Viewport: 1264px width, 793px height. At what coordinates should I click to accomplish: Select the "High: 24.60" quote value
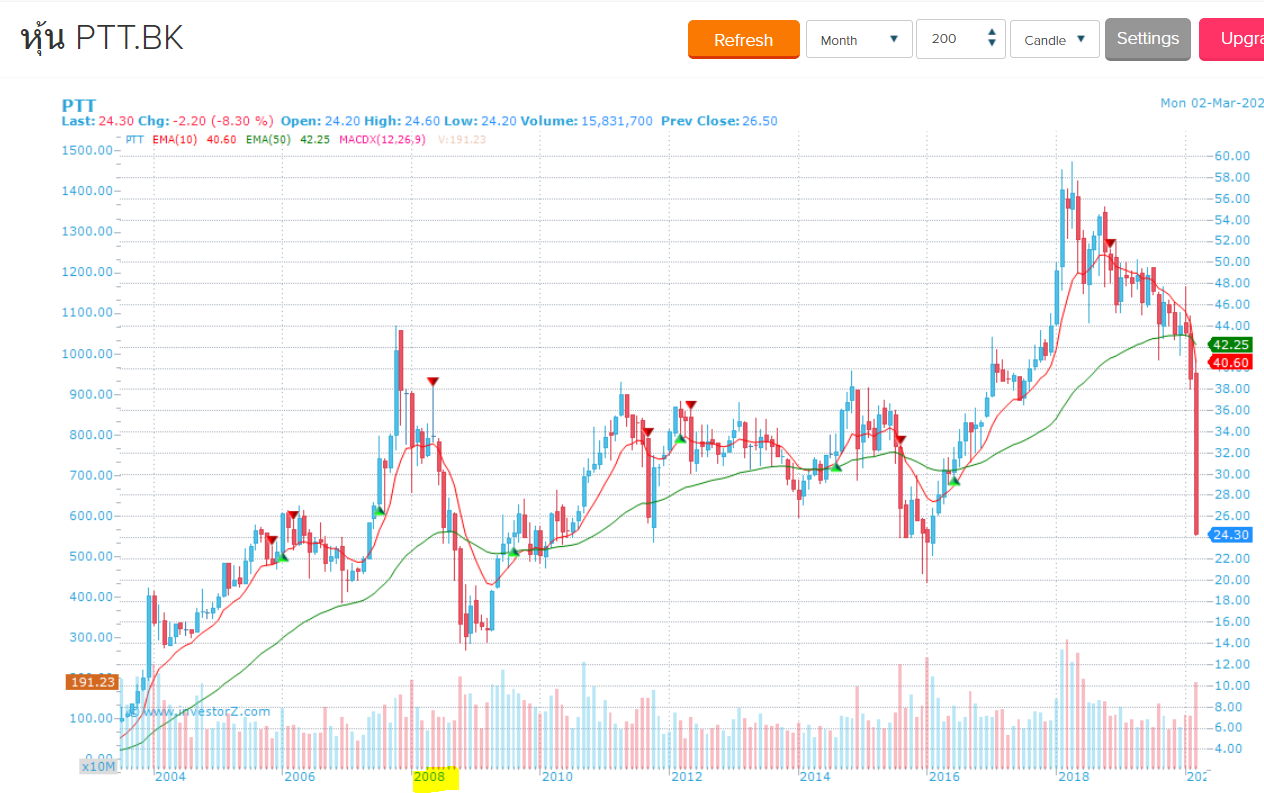tap(402, 121)
